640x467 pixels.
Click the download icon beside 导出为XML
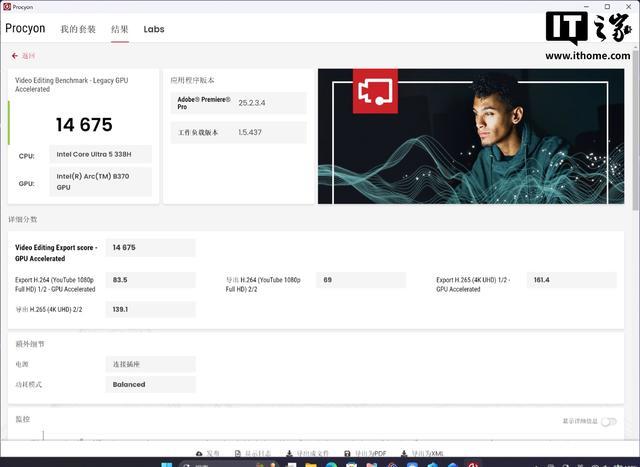(404, 454)
